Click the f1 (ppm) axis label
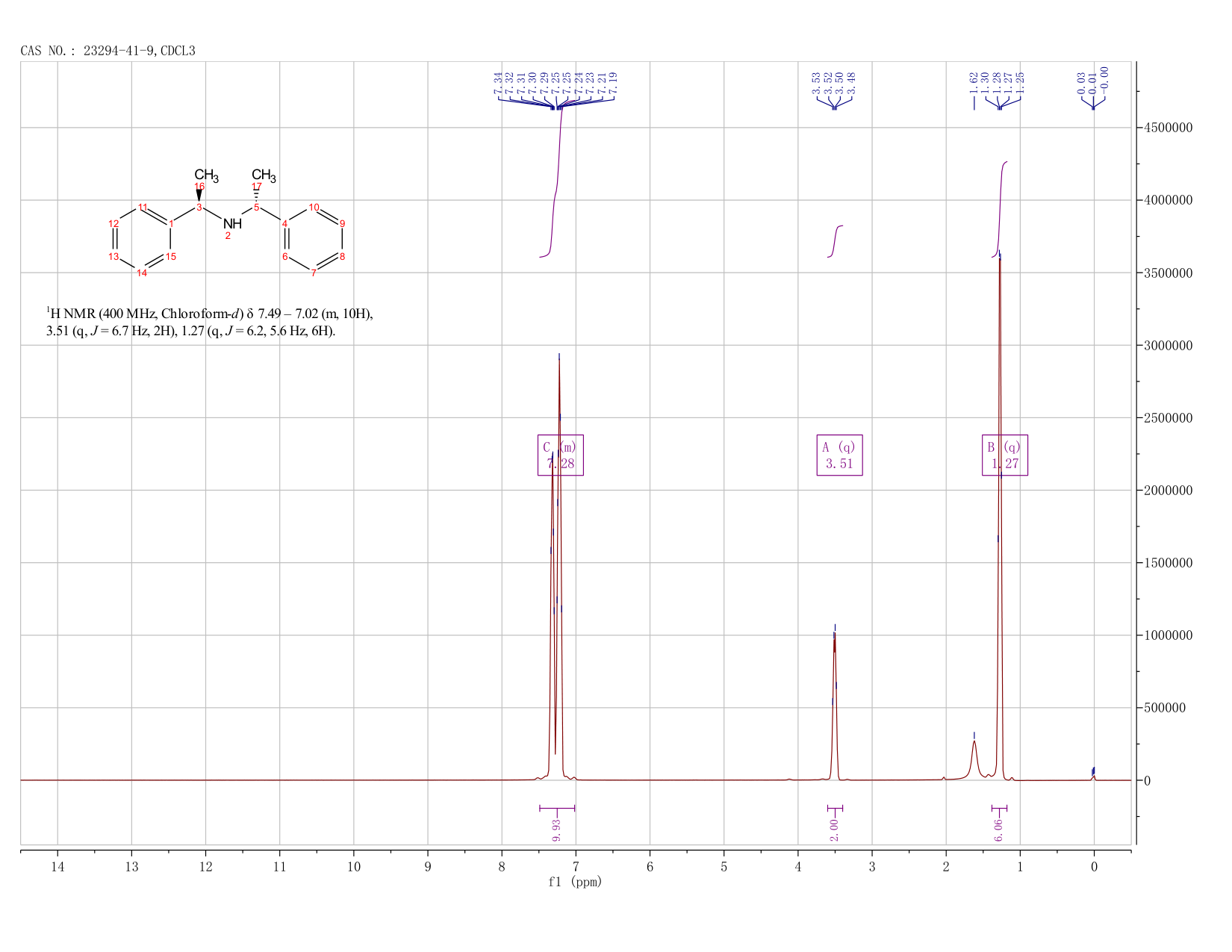Image resolution: width=1232 pixels, height=952 pixels. [x=575, y=882]
